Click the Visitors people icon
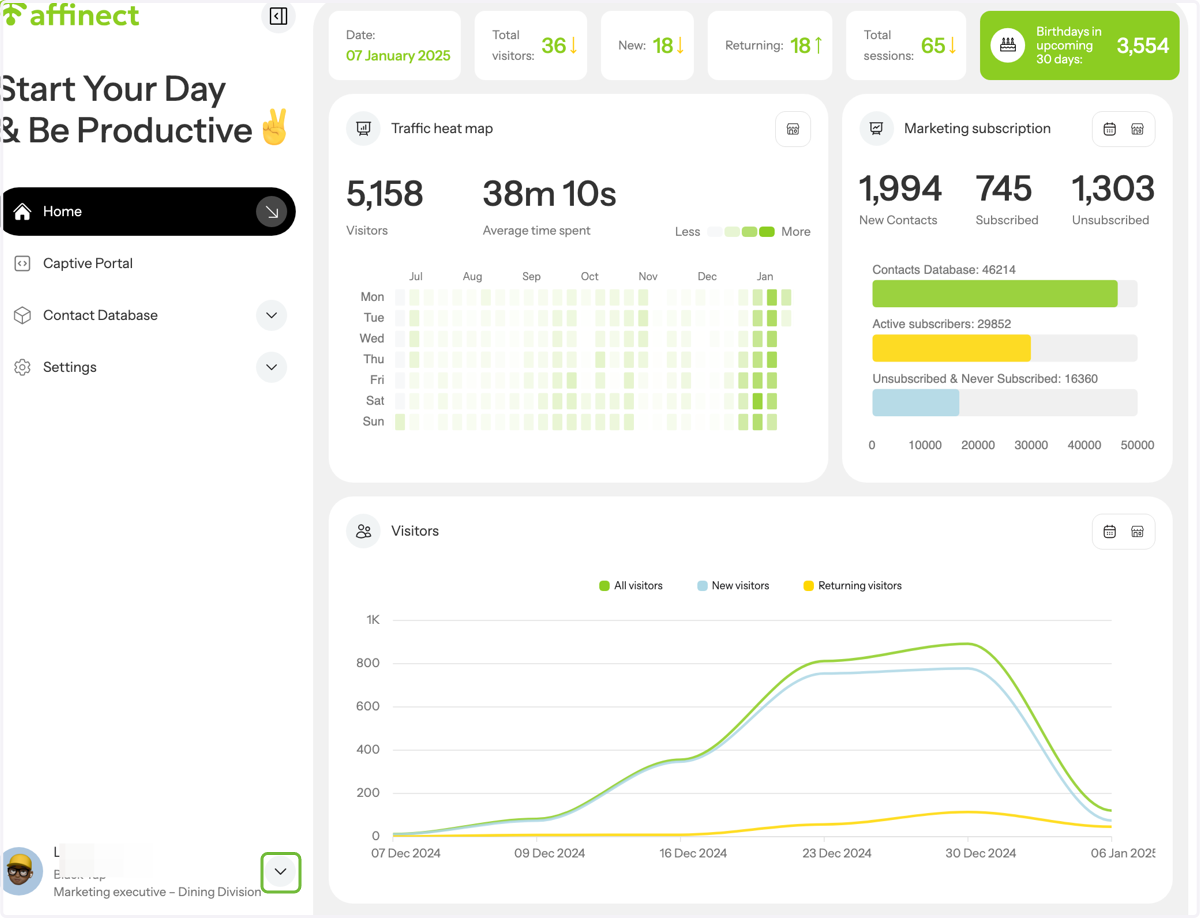1200x918 pixels. click(x=363, y=532)
